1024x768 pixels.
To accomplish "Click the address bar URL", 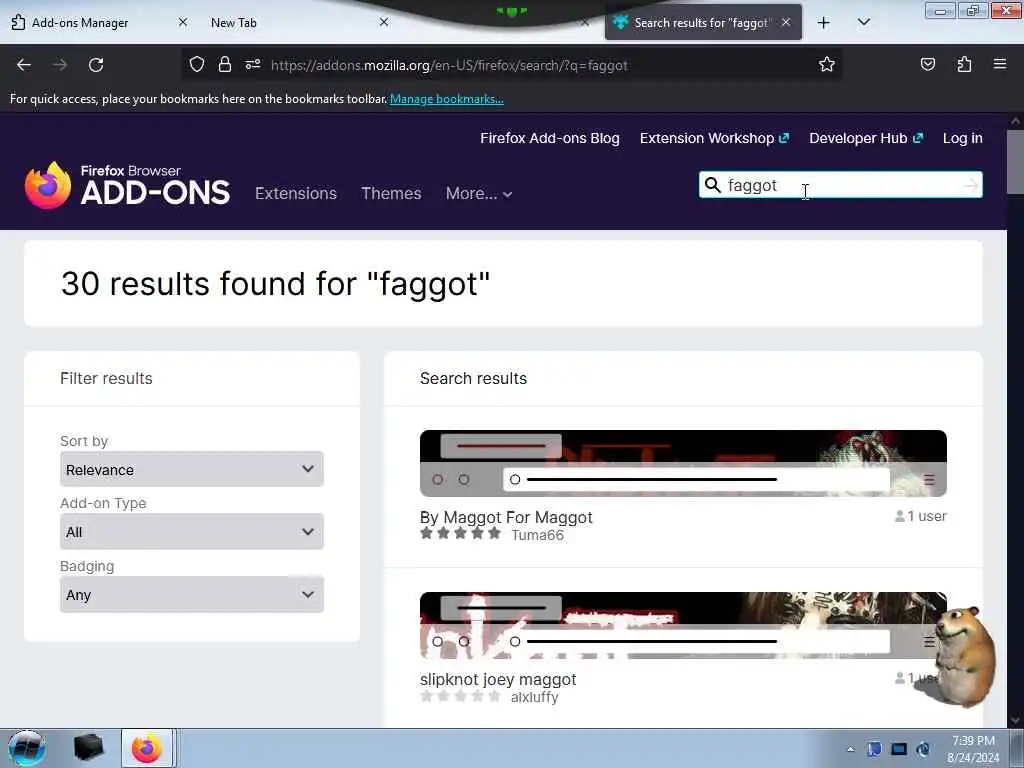I will 449,65.
